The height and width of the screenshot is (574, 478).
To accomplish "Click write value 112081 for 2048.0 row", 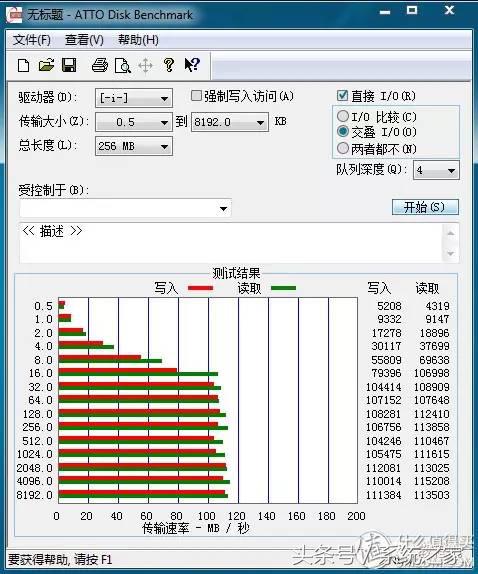I will (x=384, y=468).
